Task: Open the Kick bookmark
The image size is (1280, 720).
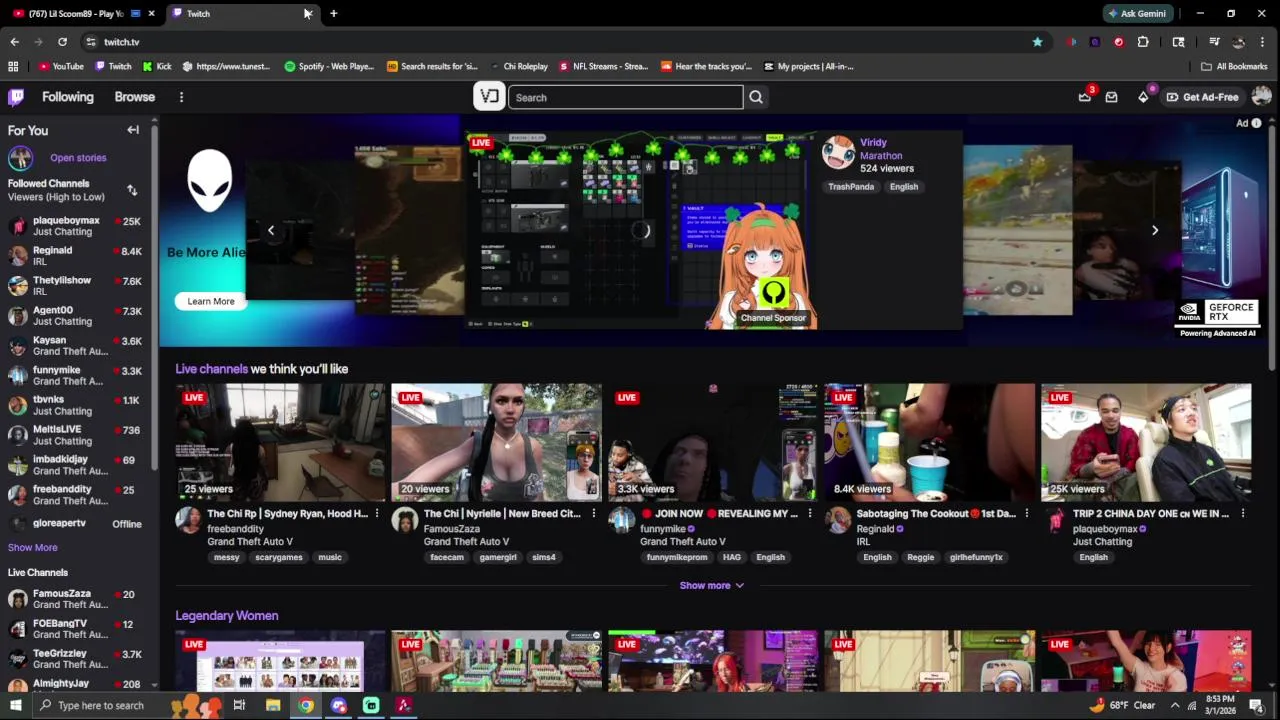Action: pos(157,66)
